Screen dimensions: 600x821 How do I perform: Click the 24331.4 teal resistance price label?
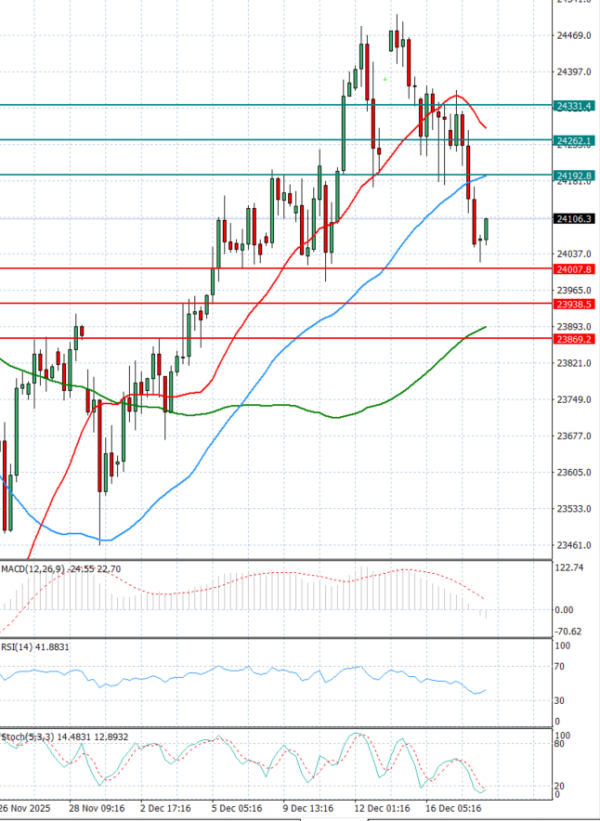tap(575, 105)
